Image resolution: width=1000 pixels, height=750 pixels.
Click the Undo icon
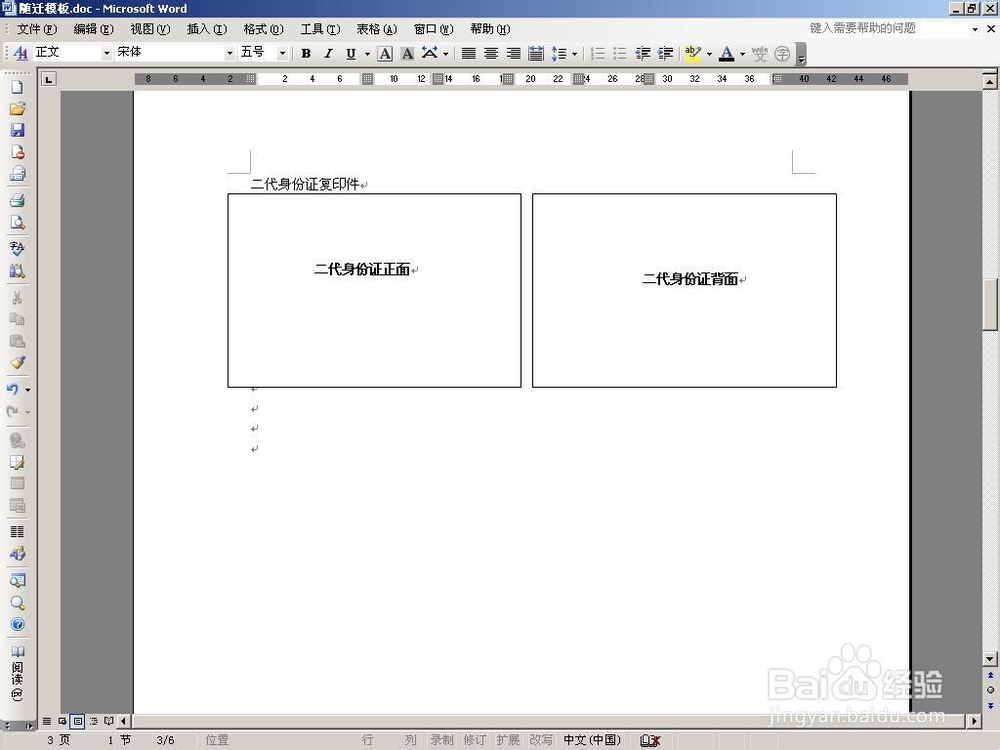coord(16,389)
